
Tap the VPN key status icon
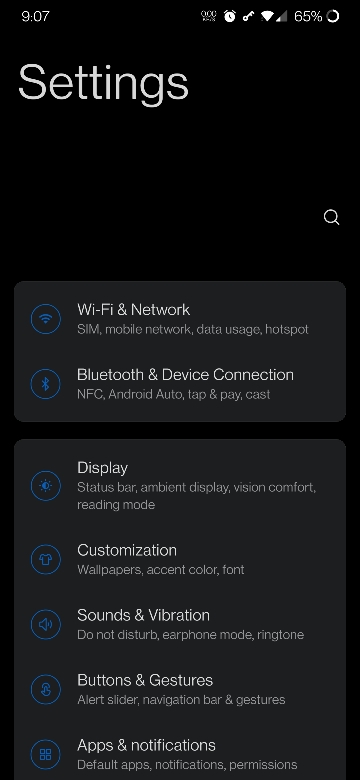[x=248, y=16]
